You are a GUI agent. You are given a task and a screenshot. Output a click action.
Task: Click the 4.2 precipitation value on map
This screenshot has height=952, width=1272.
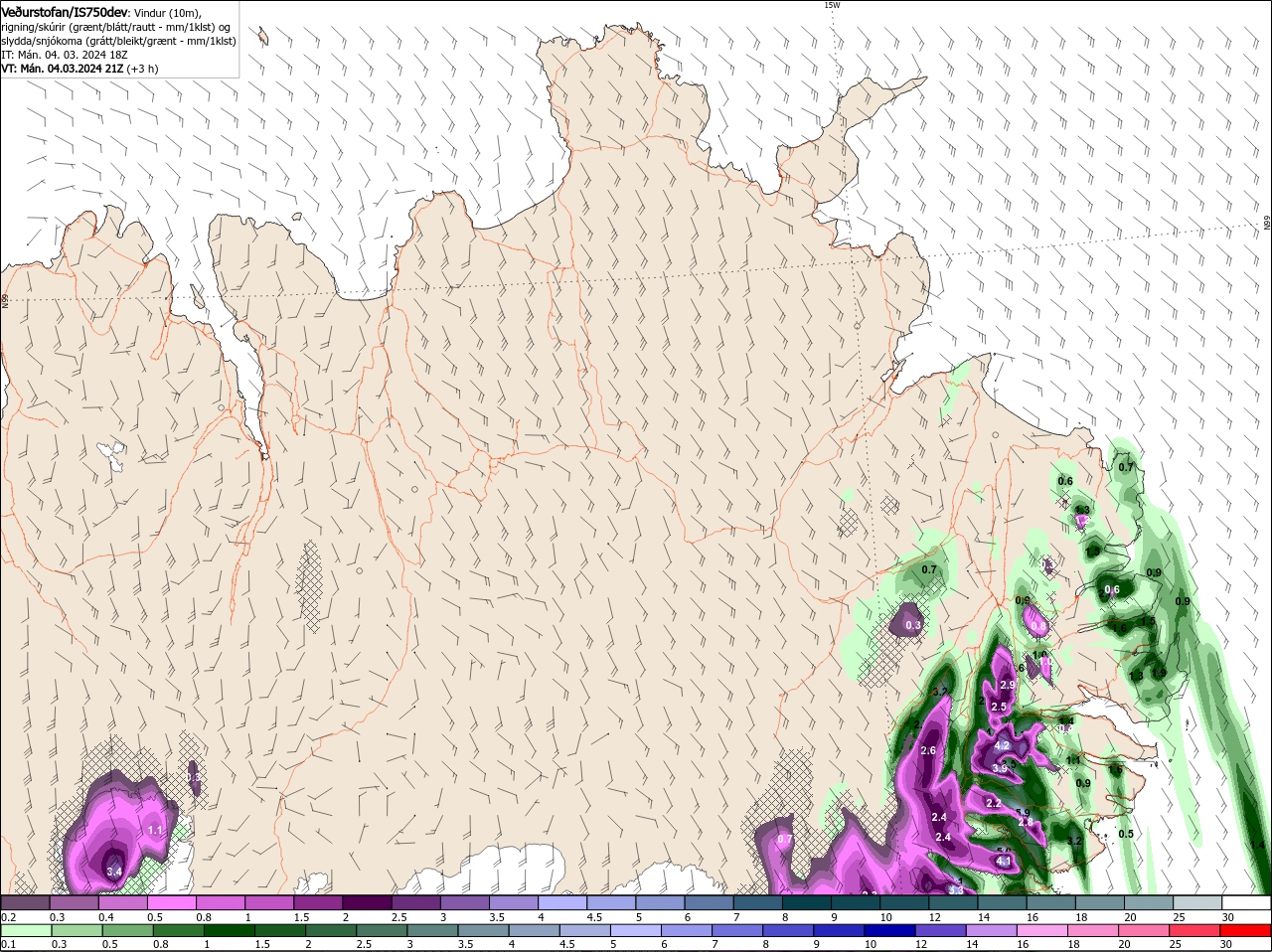point(1002,745)
